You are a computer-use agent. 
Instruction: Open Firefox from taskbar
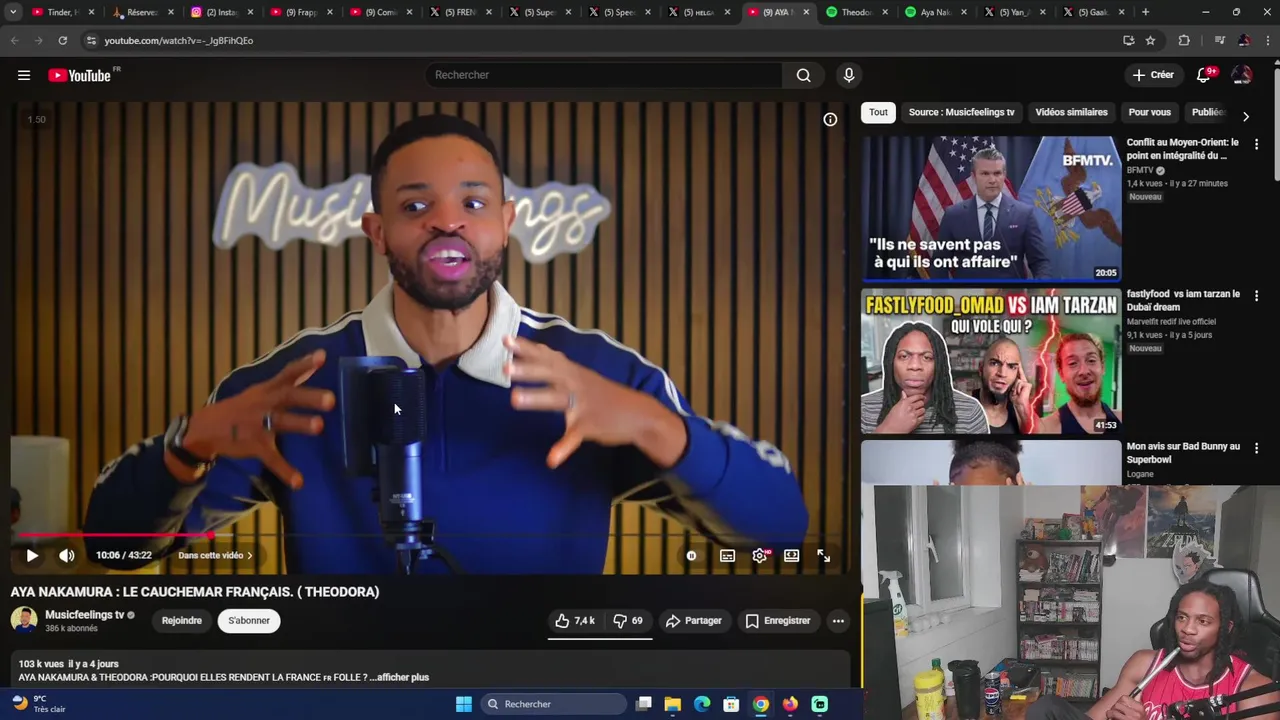click(x=790, y=704)
